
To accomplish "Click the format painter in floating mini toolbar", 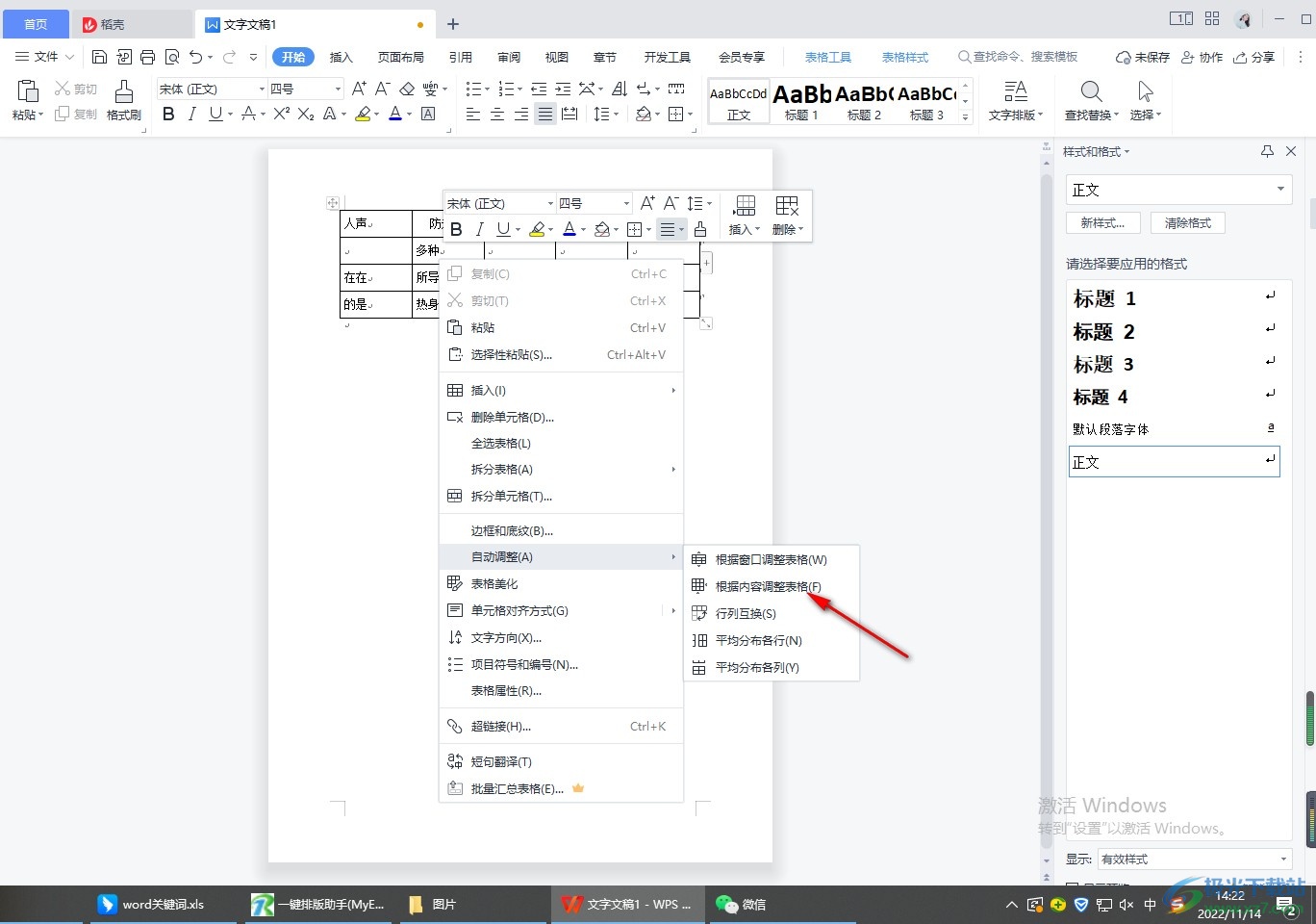I will tap(700, 229).
